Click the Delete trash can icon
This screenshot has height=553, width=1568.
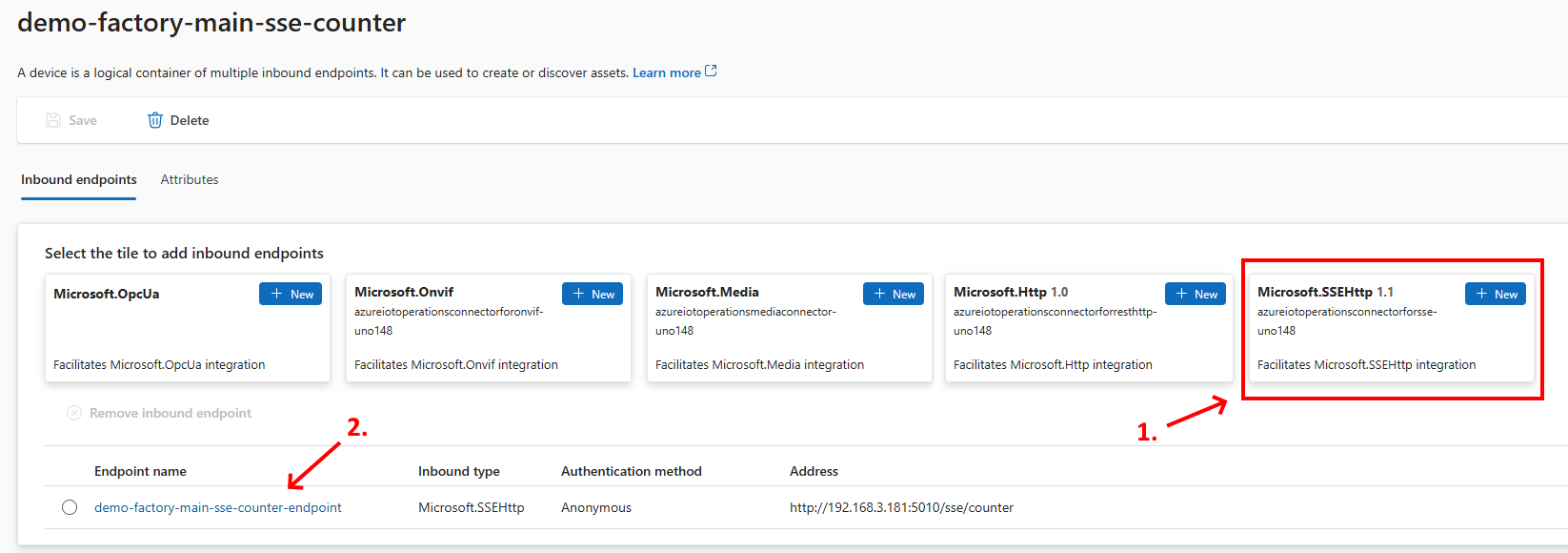155,120
